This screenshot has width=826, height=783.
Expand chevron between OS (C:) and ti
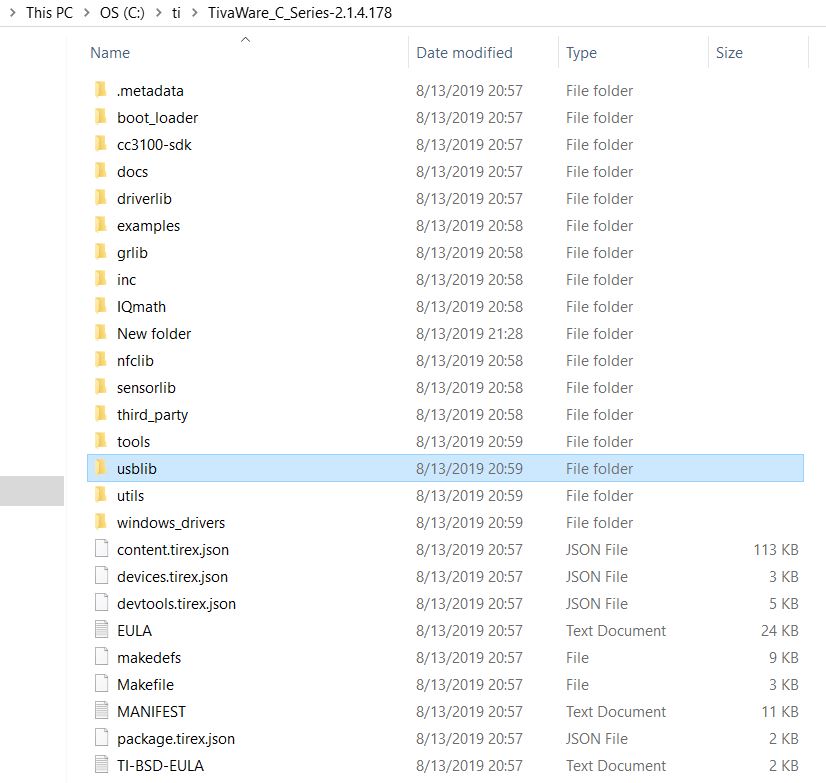[159, 12]
